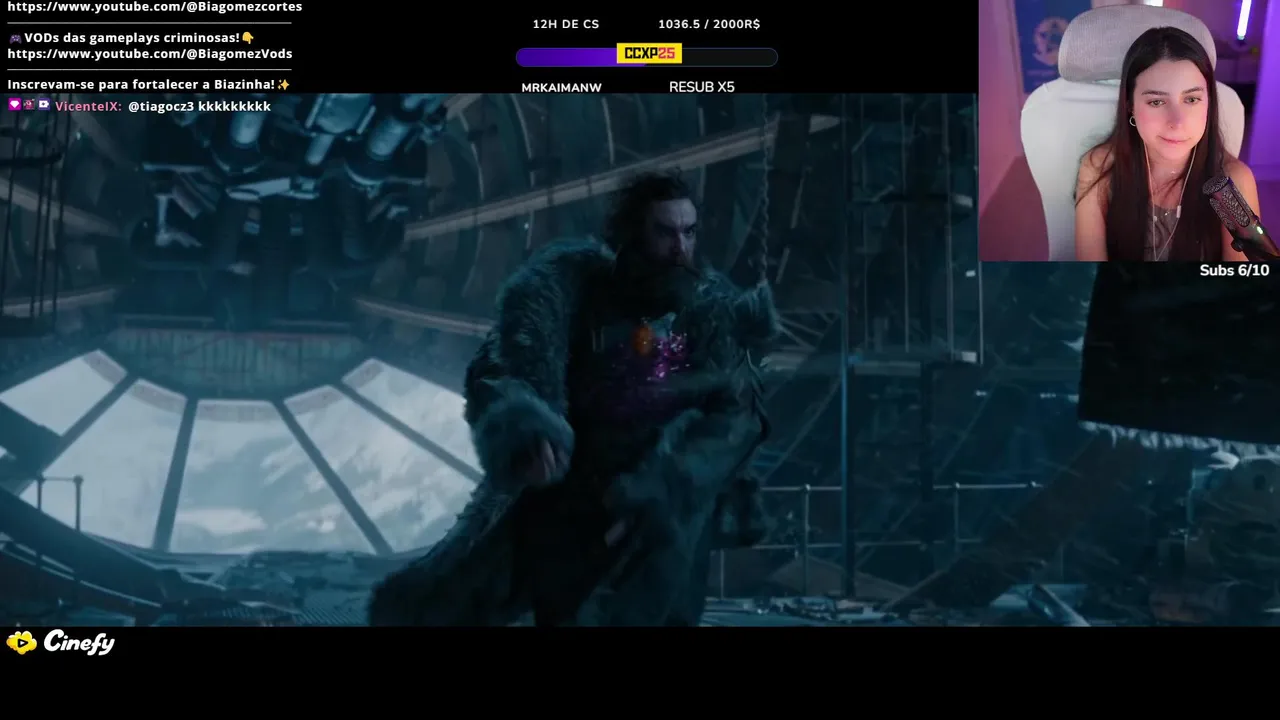This screenshot has height=720, width=1280.
Task: Select the '1036.5 / 2000R$' amount text
Action: 709,24
